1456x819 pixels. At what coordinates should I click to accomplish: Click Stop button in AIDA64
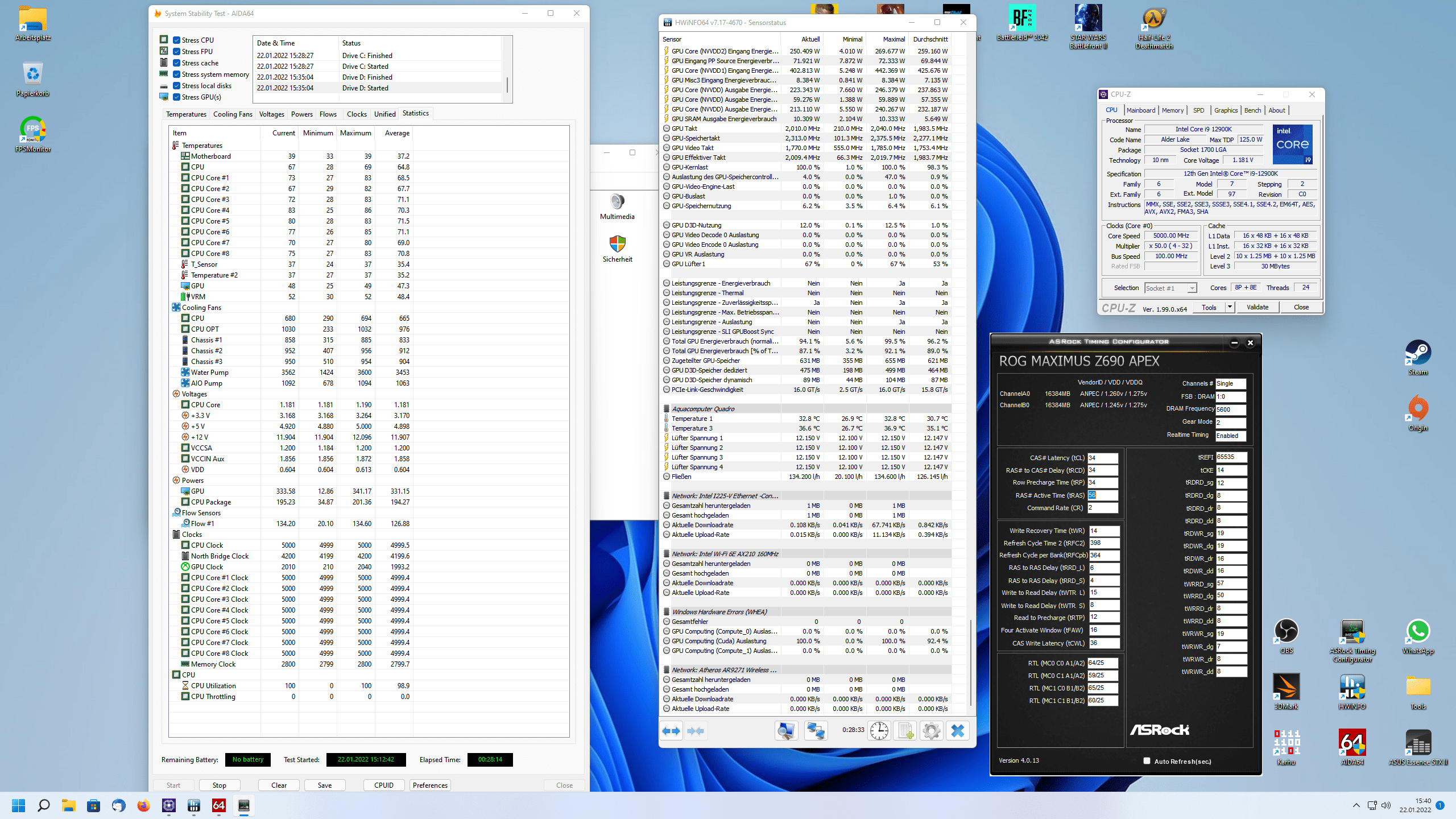pyautogui.click(x=219, y=785)
